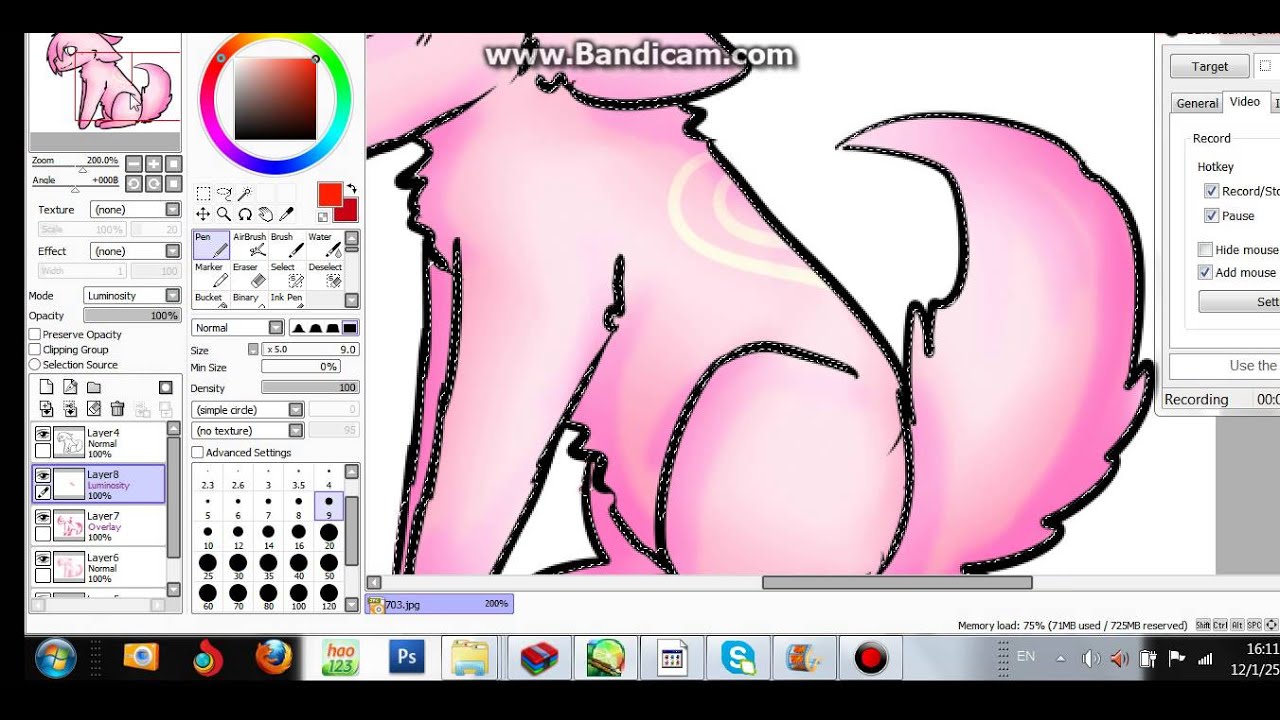The width and height of the screenshot is (1280, 720).
Task: Rotate the canvas view counterclockwise
Action: tap(134, 183)
